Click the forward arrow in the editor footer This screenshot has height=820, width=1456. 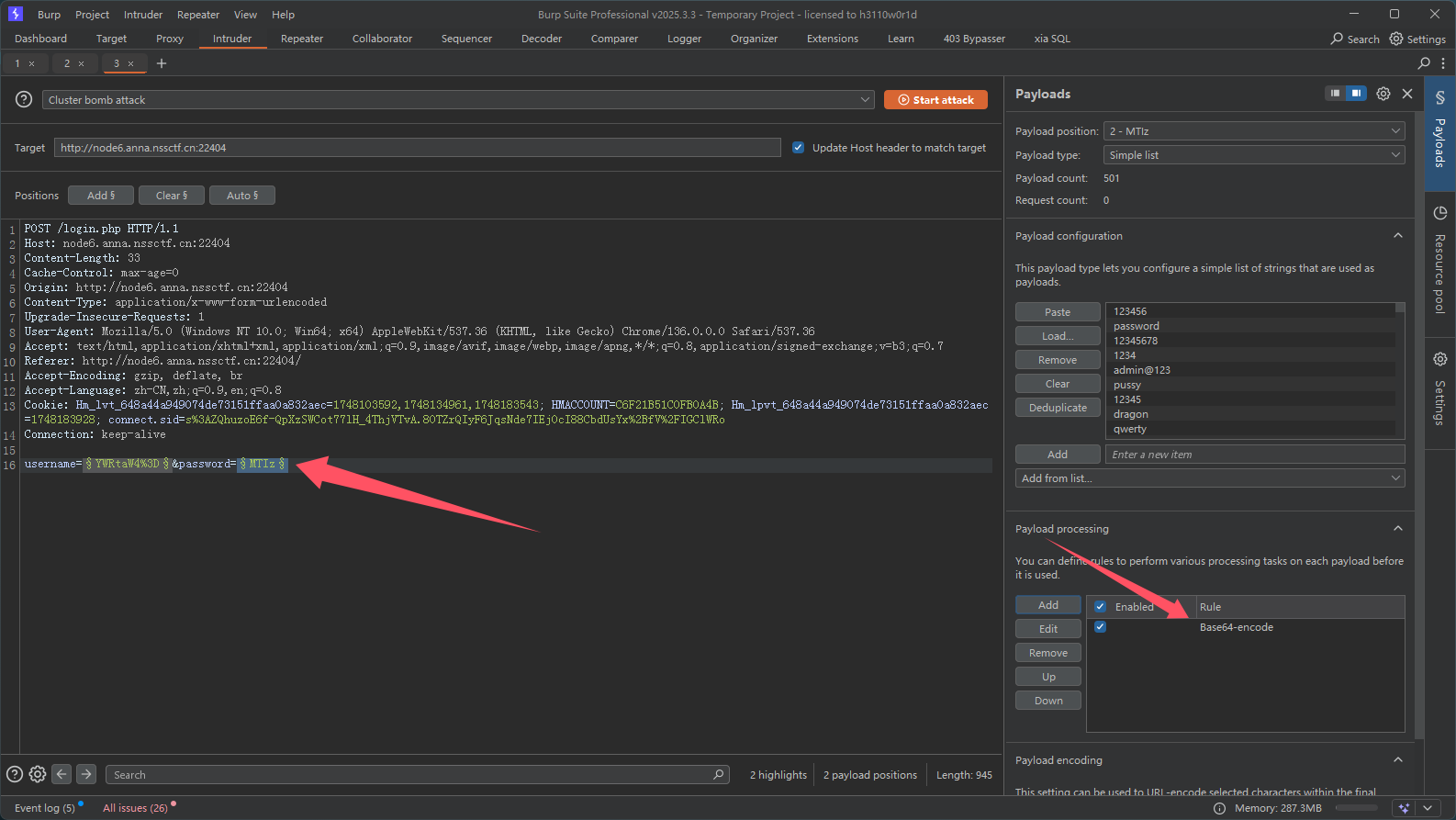[86, 774]
